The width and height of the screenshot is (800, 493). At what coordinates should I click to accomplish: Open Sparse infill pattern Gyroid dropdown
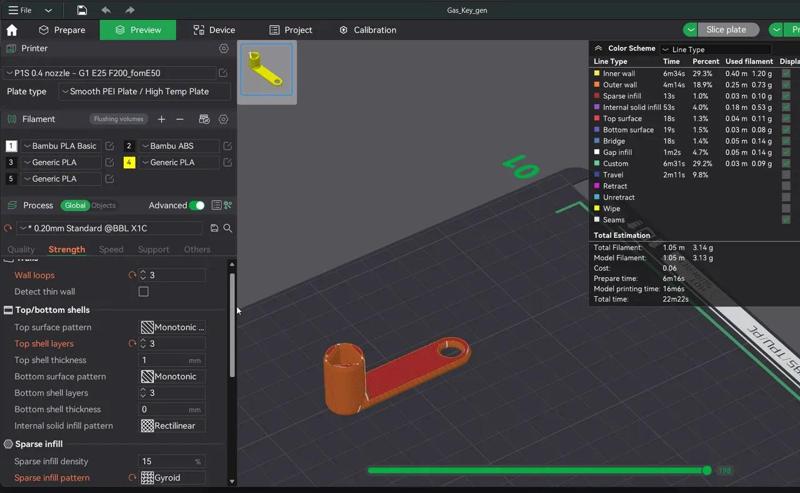pos(172,478)
